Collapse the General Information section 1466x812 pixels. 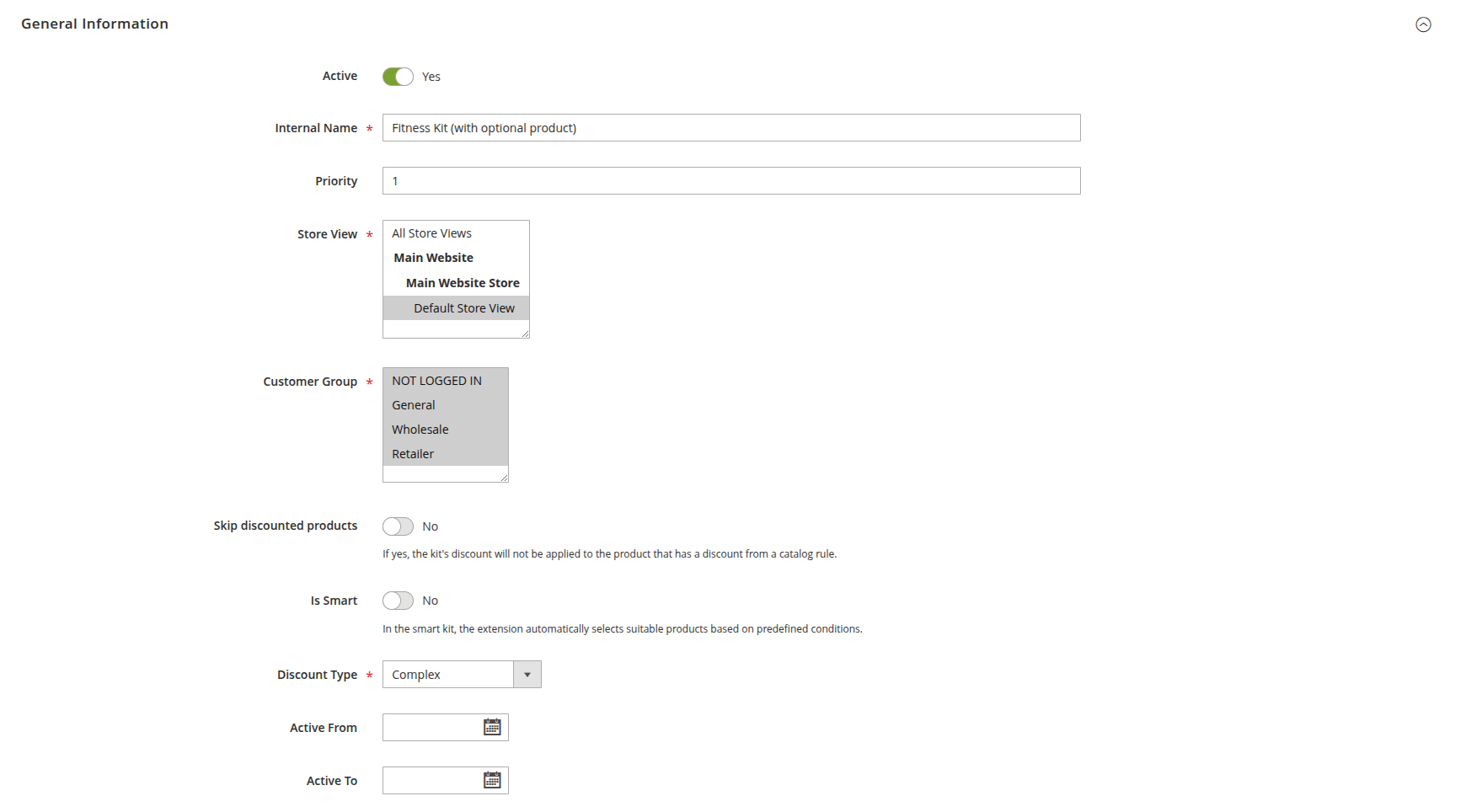click(x=1423, y=24)
